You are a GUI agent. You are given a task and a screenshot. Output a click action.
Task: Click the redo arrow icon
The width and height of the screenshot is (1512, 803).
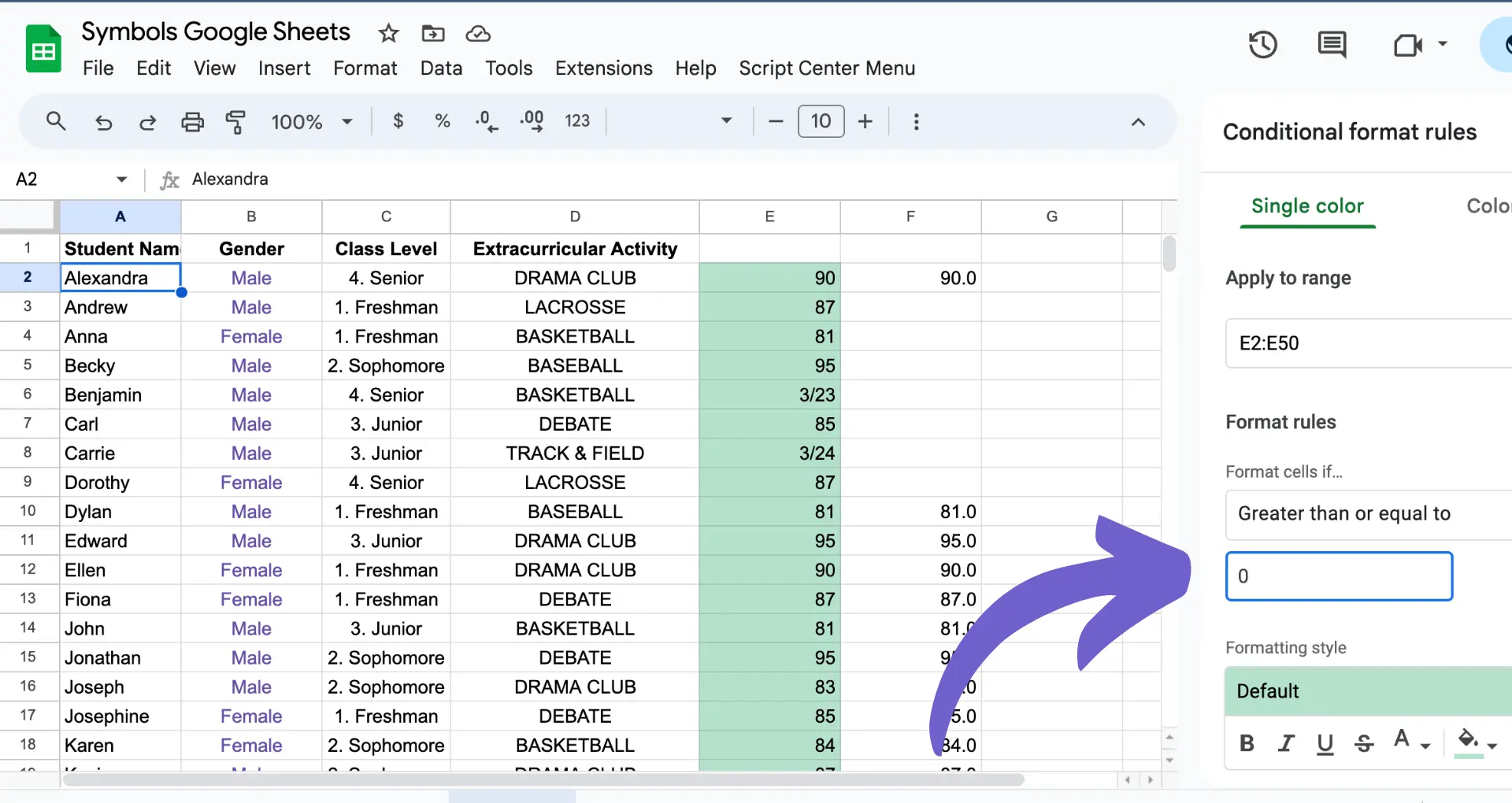pos(147,122)
